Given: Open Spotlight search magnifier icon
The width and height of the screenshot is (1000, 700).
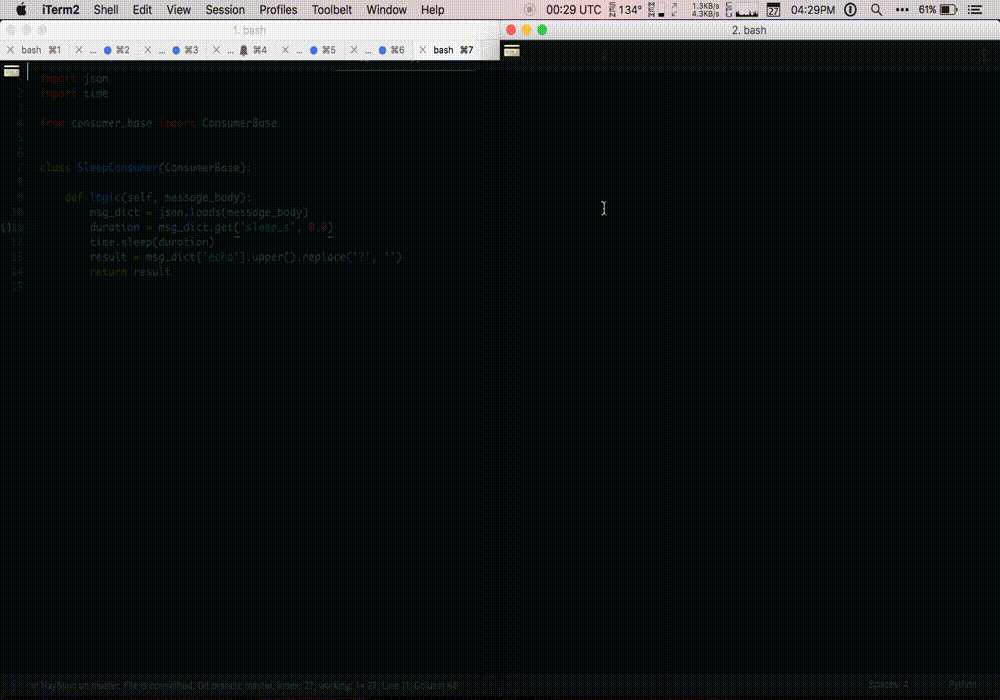Looking at the screenshot, I should pos(877,10).
